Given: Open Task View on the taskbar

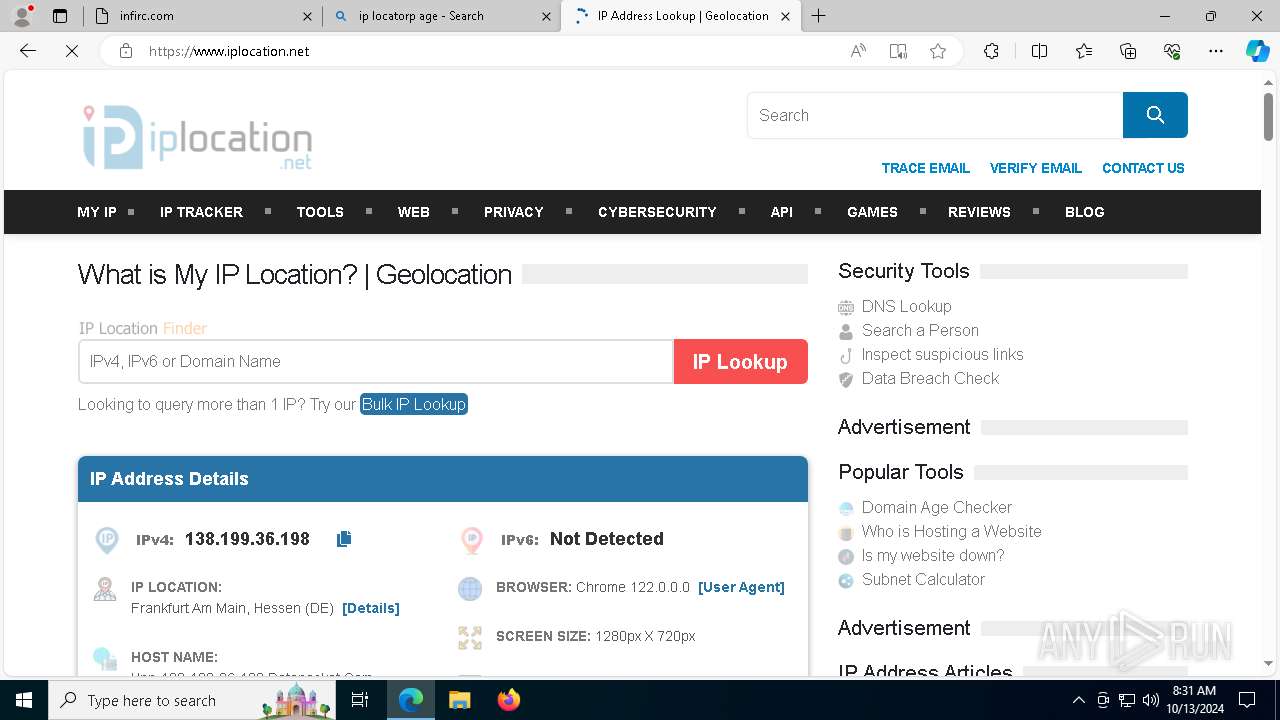Looking at the screenshot, I should click(360, 700).
